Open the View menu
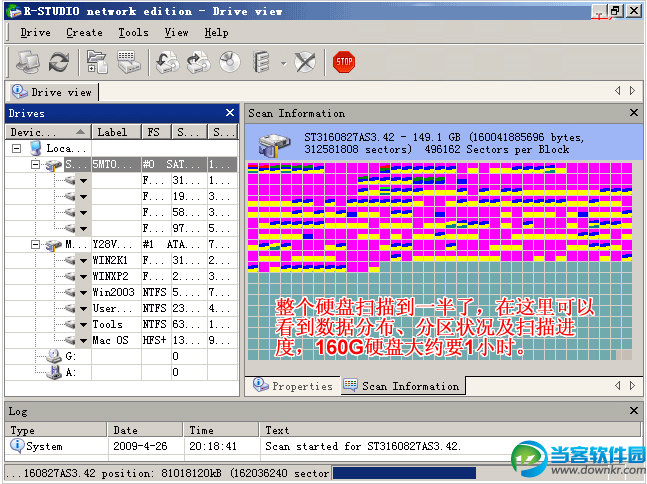This screenshot has width=647, height=484. 176,32
